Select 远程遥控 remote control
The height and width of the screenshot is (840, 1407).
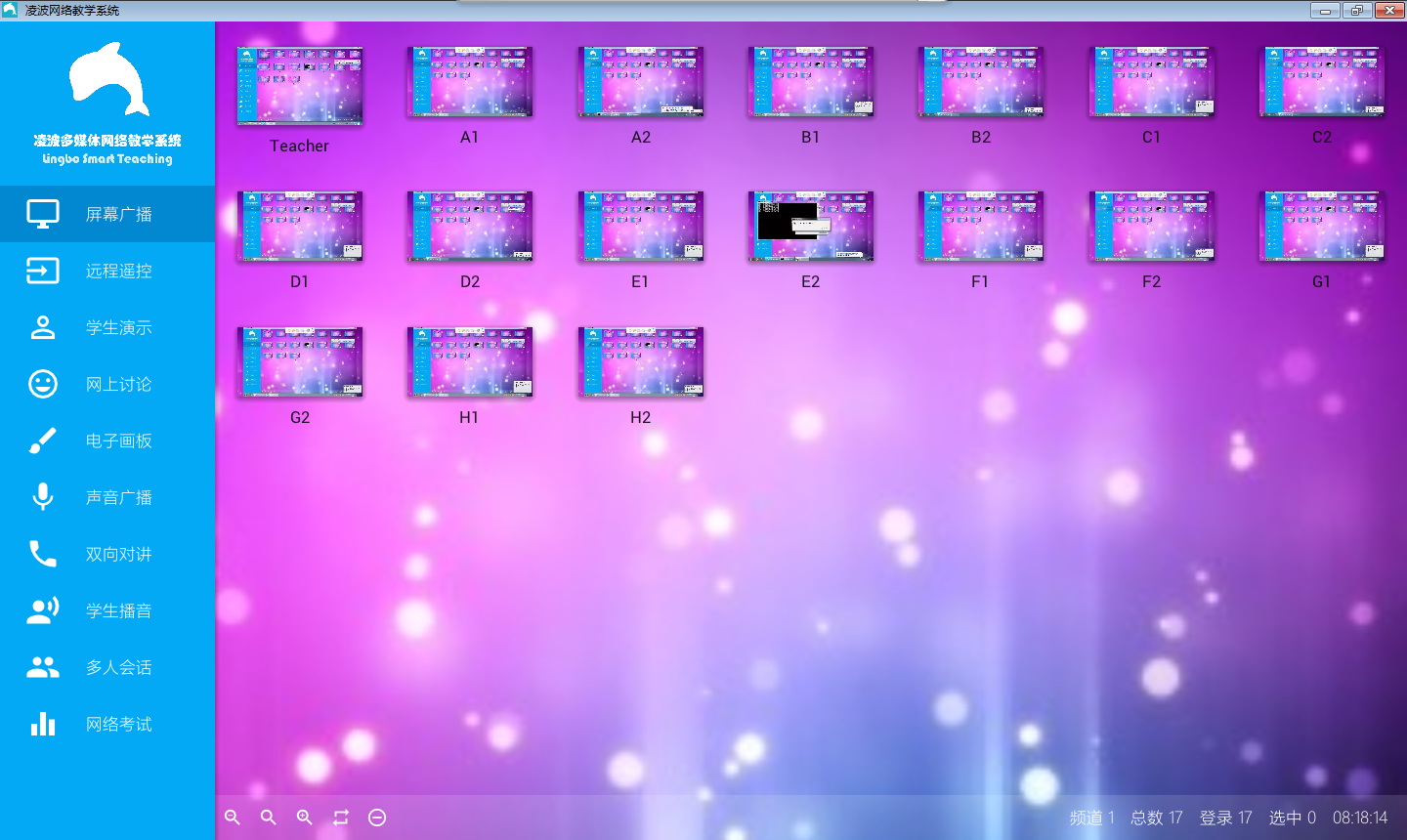(107, 271)
